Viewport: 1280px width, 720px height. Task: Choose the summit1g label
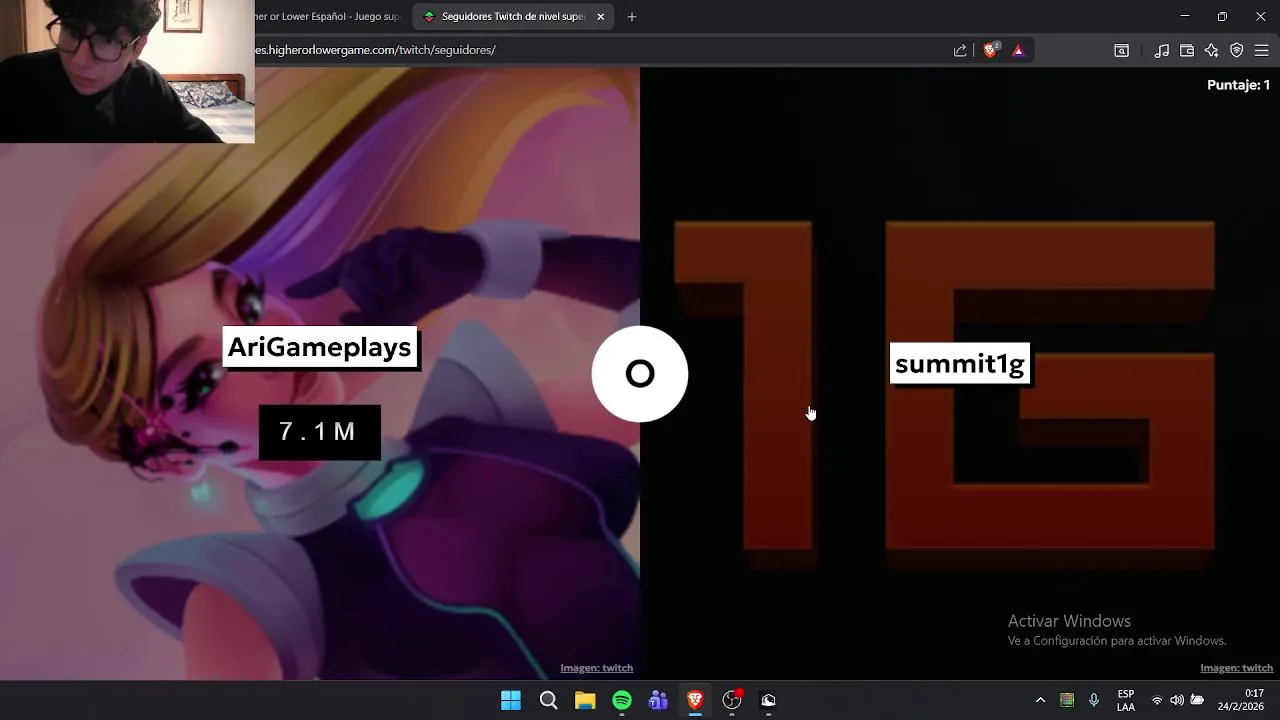[x=959, y=364]
